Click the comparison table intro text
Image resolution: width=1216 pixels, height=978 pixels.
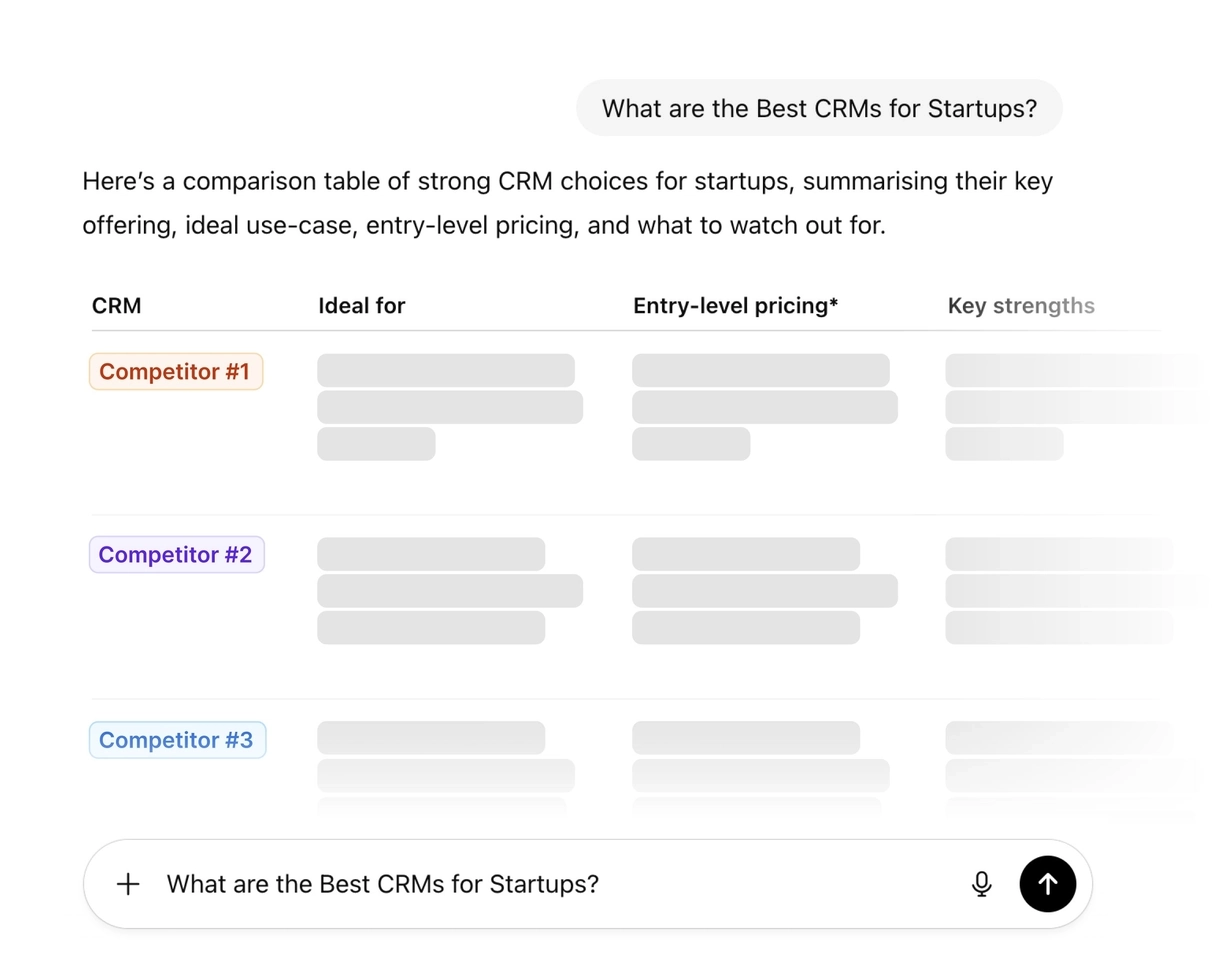click(567, 203)
